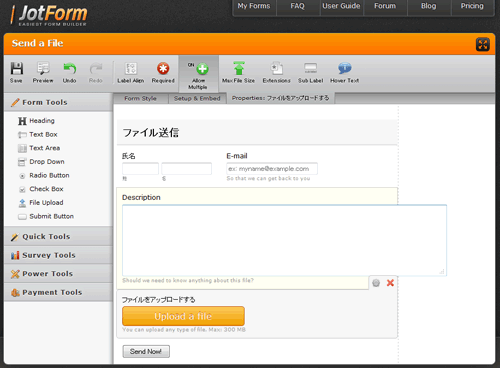Open the FAQ page
The height and width of the screenshot is (368, 500).
[x=298, y=6]
